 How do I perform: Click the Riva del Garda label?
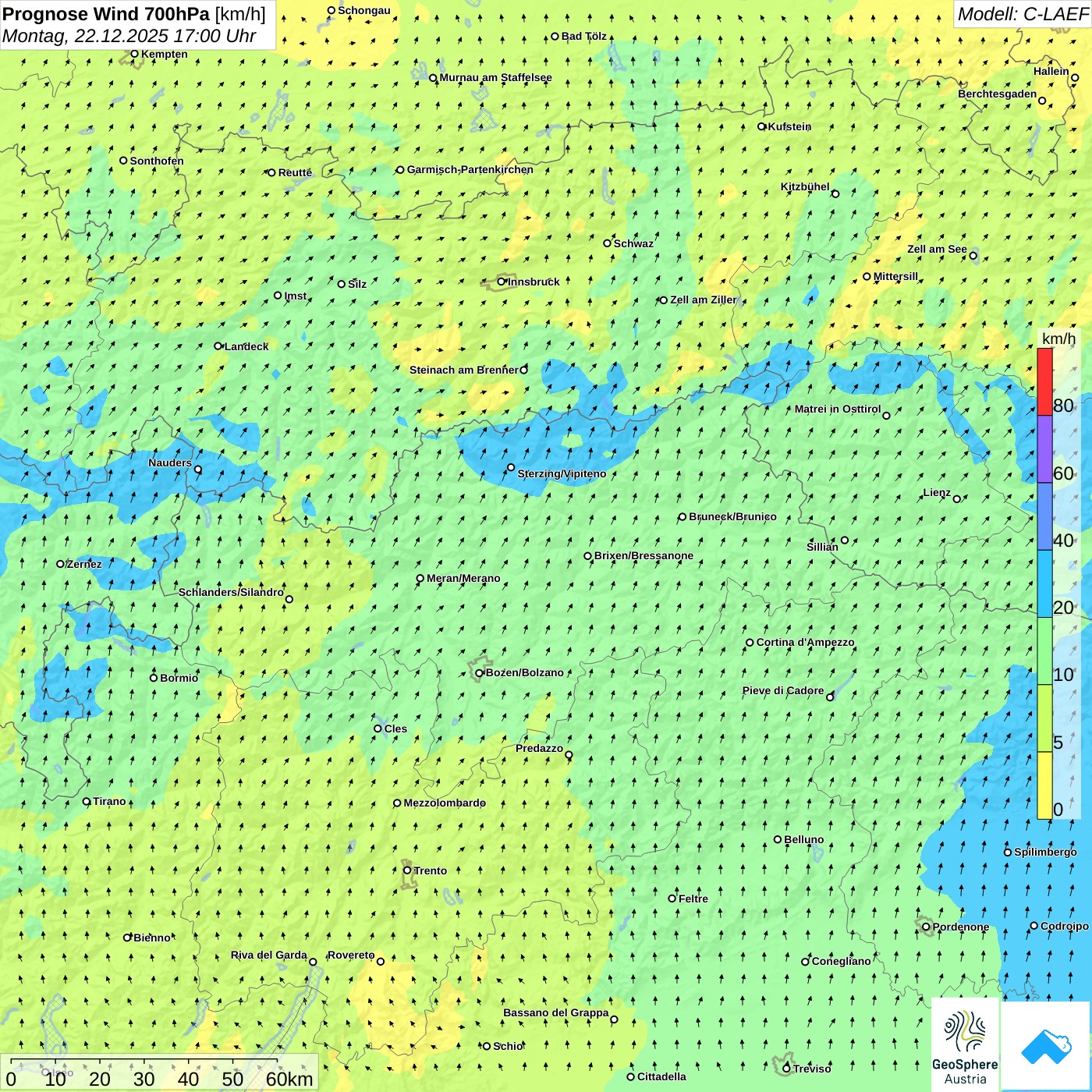269,955
